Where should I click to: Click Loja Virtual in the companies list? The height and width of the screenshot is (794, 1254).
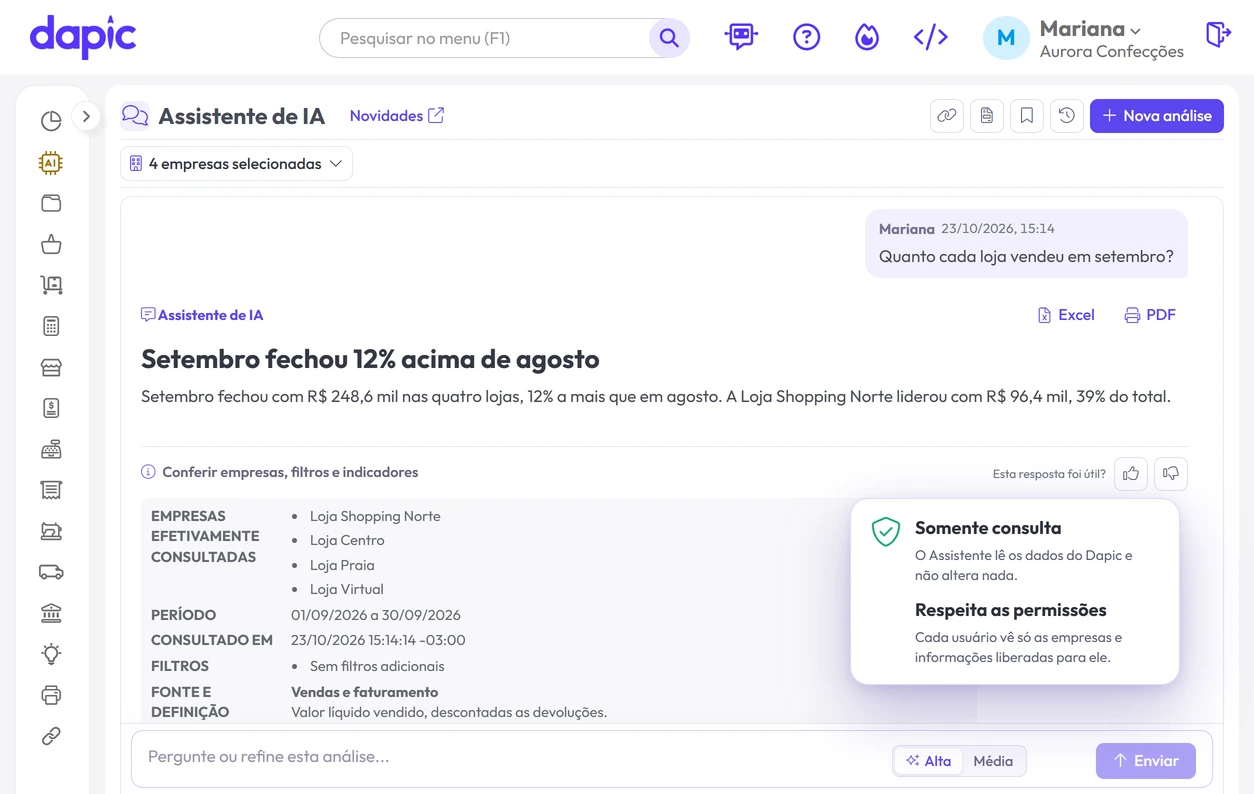pyautogui.click(x=347, y=589)
